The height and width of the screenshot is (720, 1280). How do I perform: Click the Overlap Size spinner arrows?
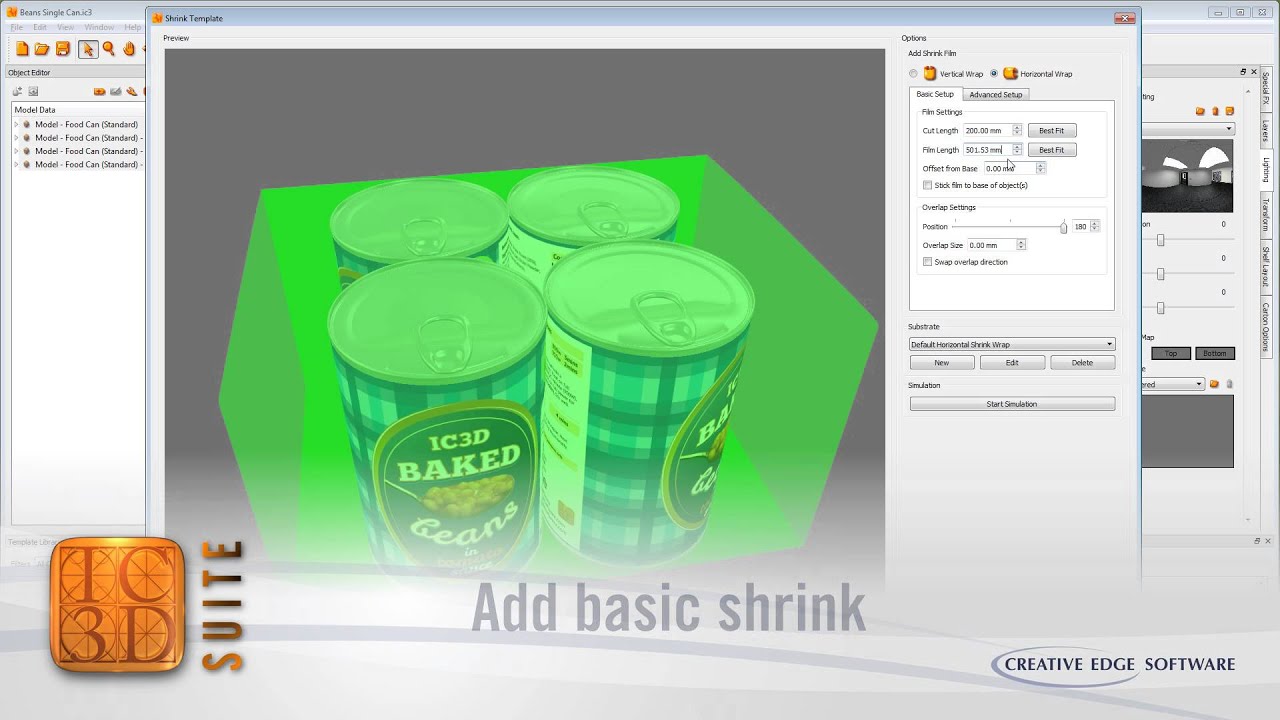tap(1021, 245)
